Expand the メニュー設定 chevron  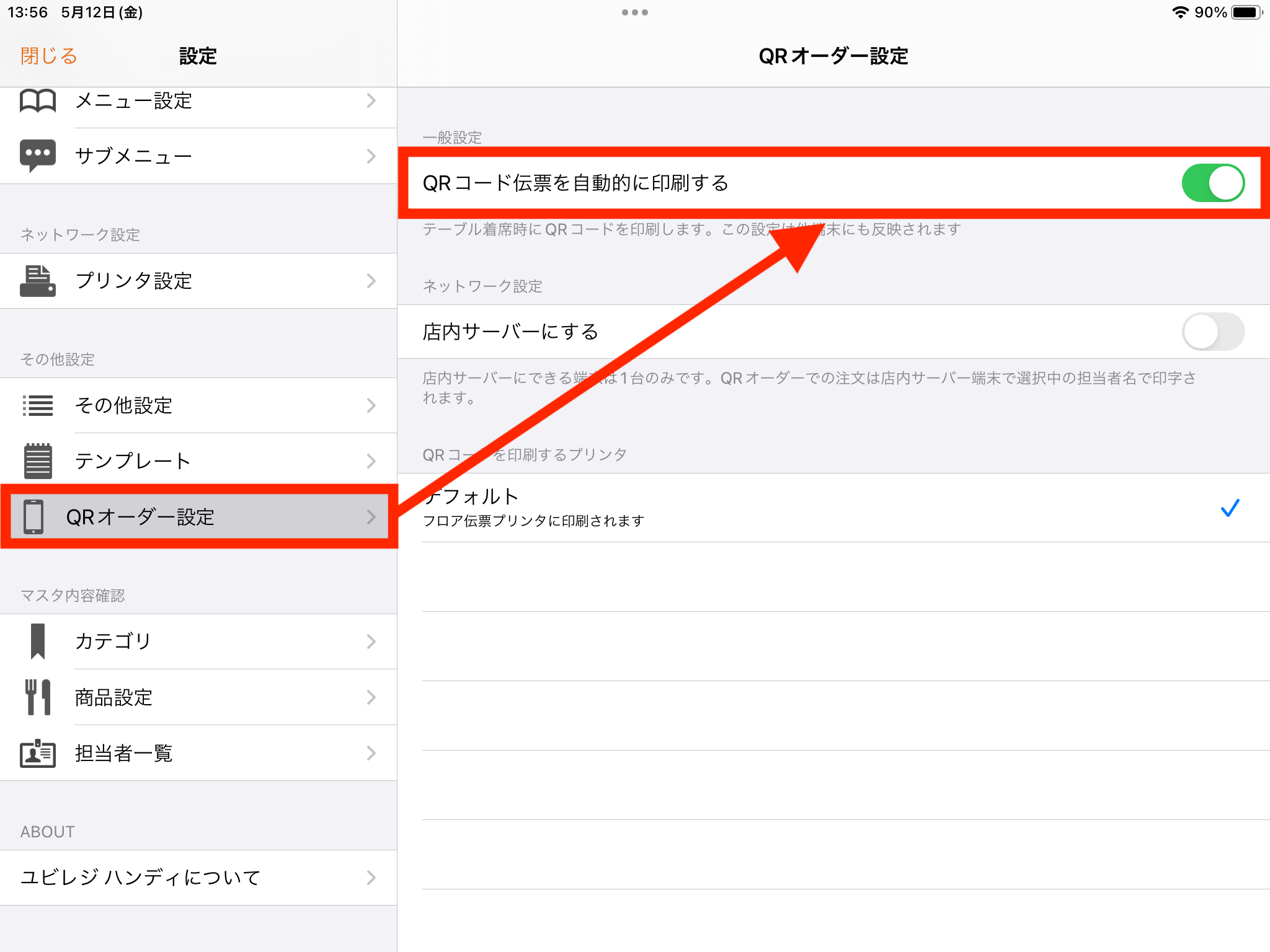pos(371,100)
